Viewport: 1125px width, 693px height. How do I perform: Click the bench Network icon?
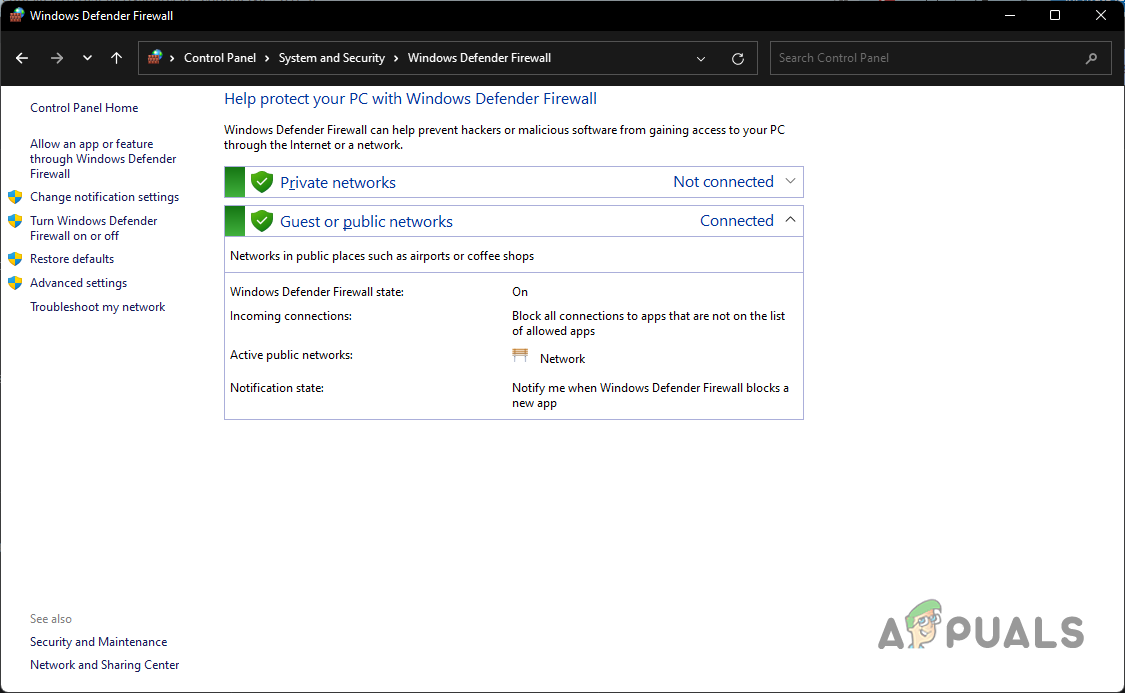pyautogui.click(x=520, y=357)
